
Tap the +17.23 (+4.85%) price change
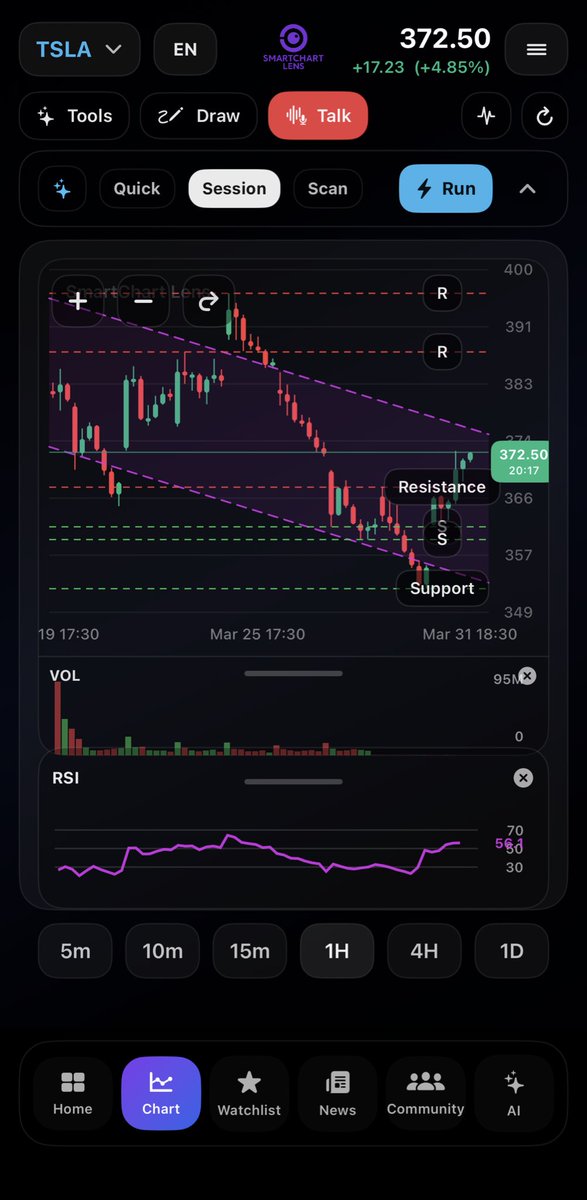point(421,68)
